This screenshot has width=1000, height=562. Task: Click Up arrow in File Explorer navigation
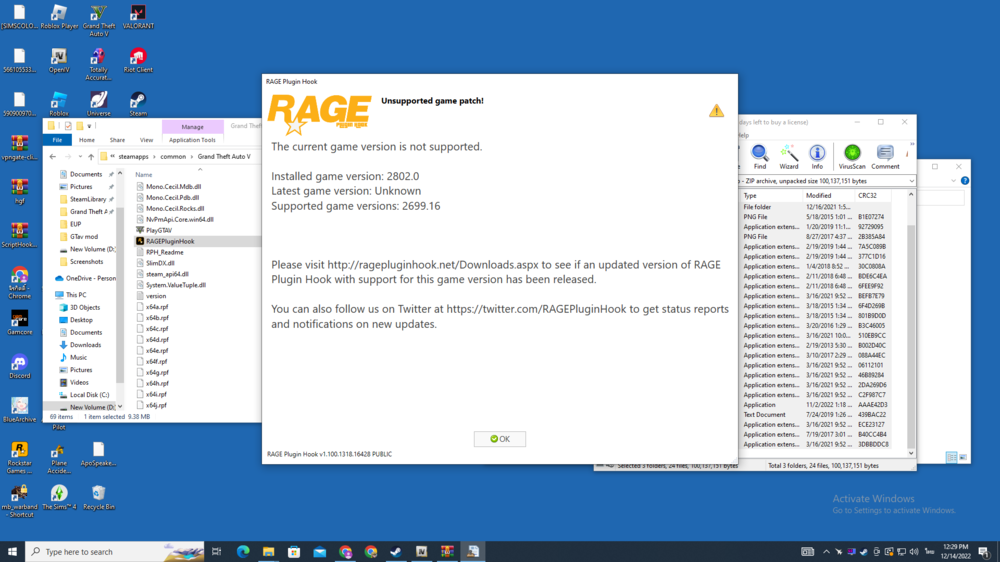click(91, 156)
